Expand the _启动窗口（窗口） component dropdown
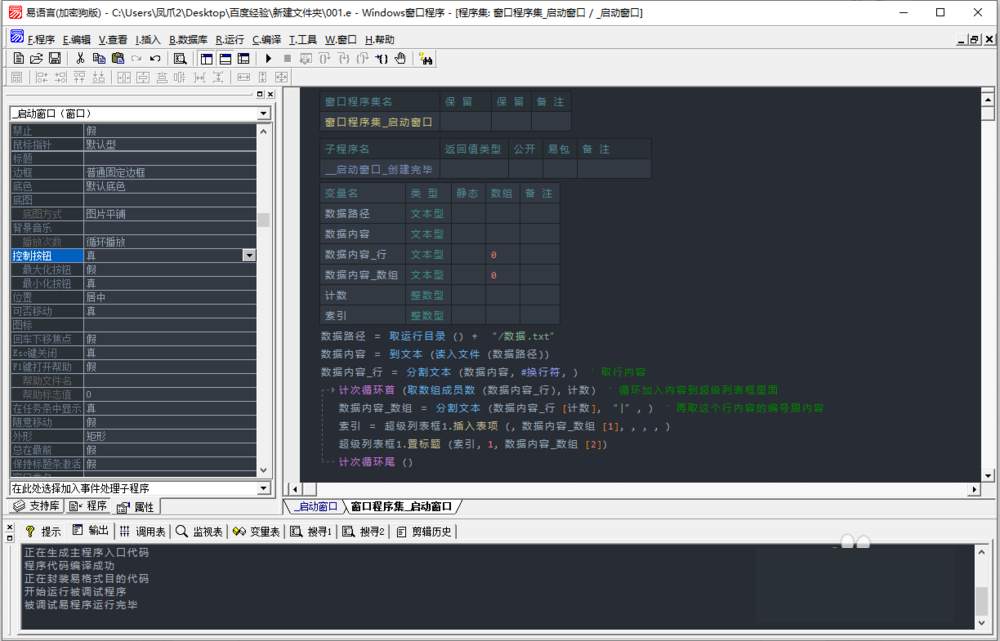 tap(263, 114)
